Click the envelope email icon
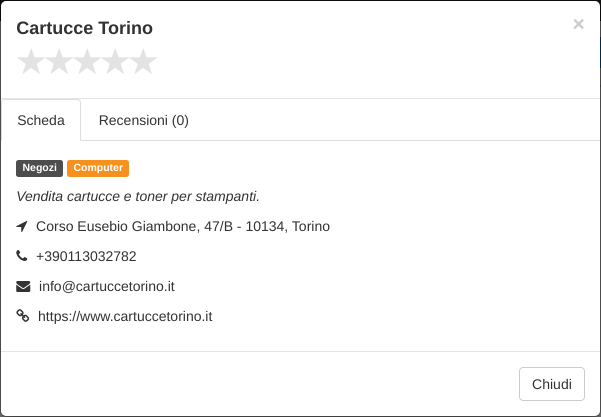Screen dimensions: 601x417 [x=23, y=286]
